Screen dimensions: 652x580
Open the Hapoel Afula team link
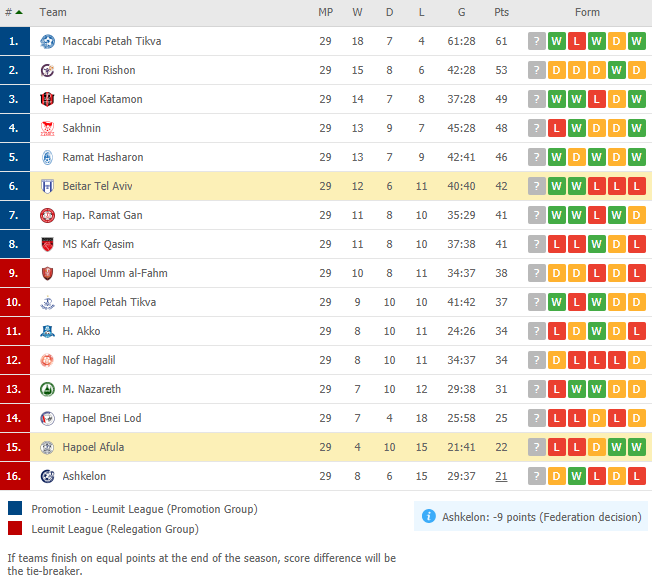tap(93, 447)
